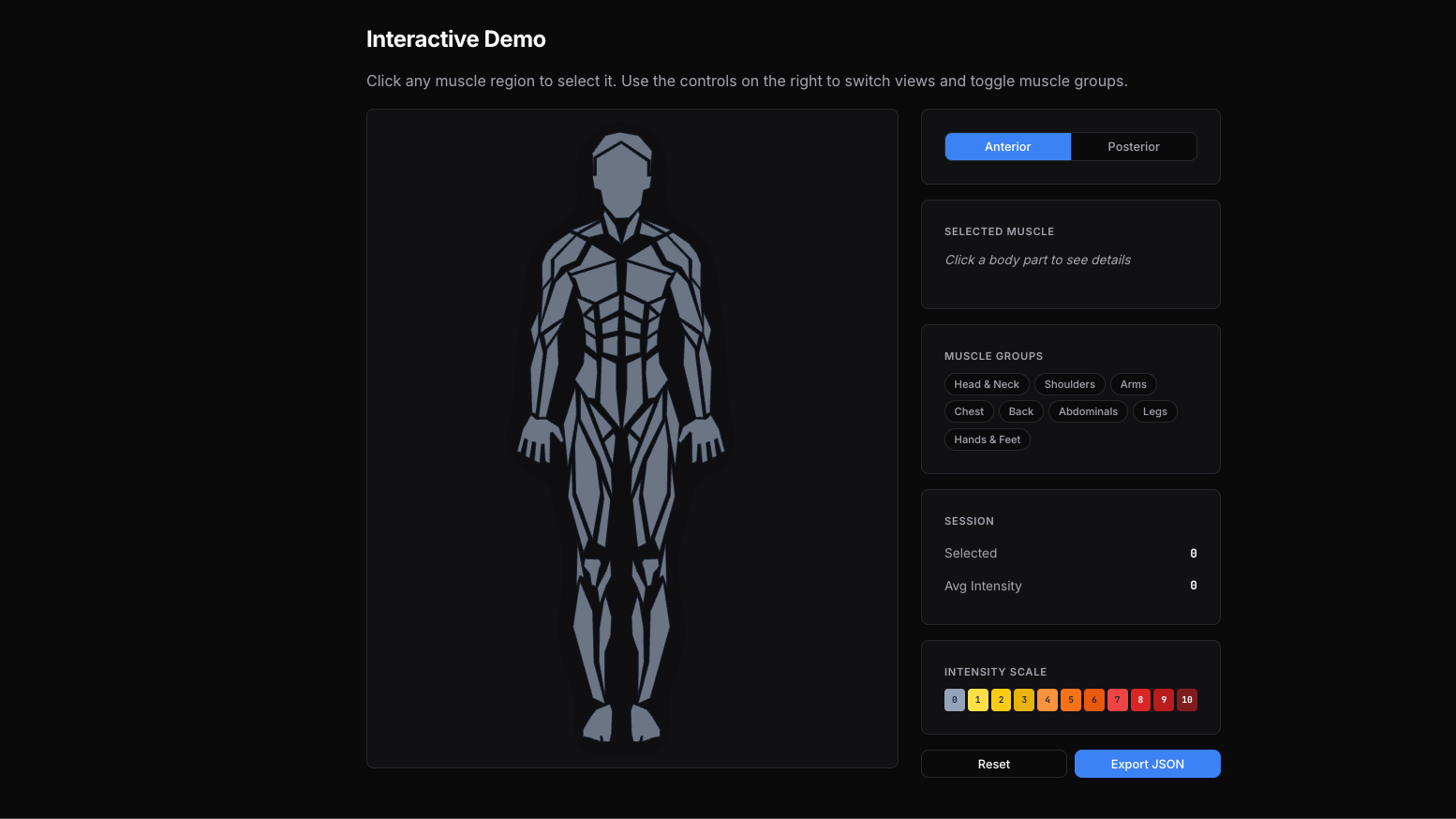Select intensity level 5 on the scale
Screen dimensions: 1456x819
coord(1070,699)
